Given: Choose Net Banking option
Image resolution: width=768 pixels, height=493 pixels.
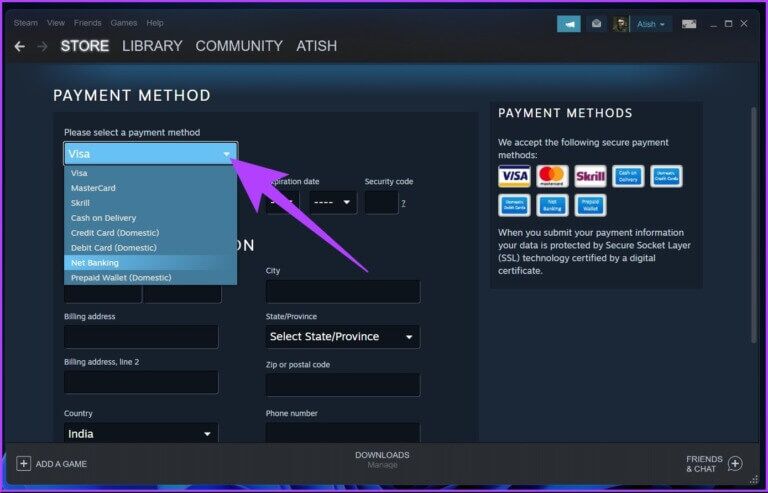Looking at the screenshot, I should [151, 262].
